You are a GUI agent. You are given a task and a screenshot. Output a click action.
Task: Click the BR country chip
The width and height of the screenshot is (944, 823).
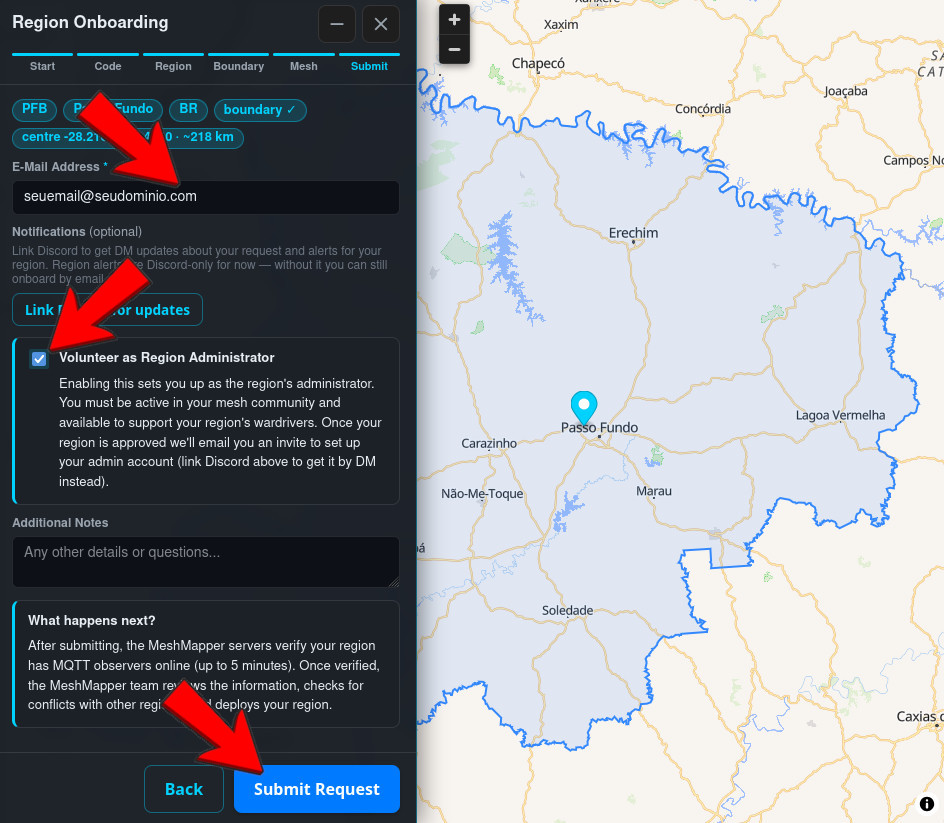pyautogui.click(x=188, y=109)
